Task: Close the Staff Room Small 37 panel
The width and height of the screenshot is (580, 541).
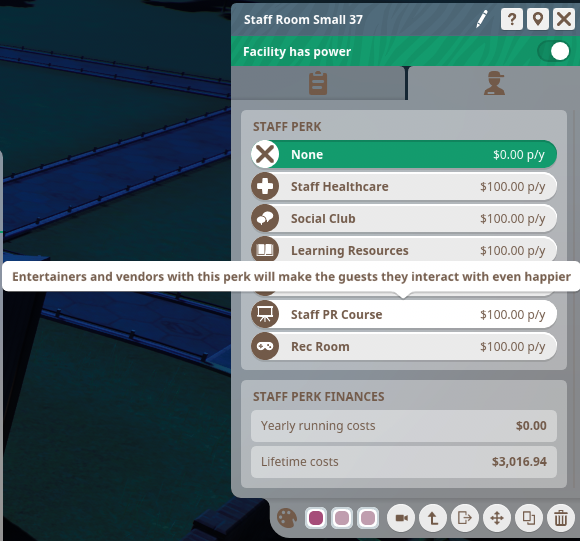Action: (x=564, y=19)
